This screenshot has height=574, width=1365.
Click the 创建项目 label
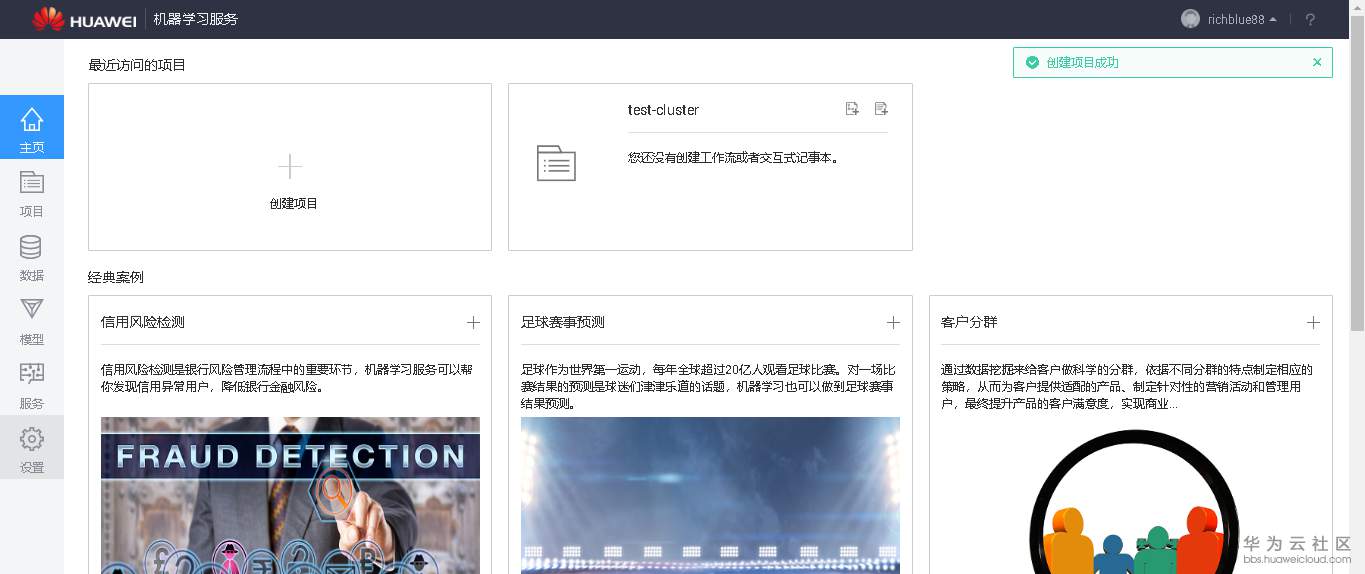[x=293, y=203]
